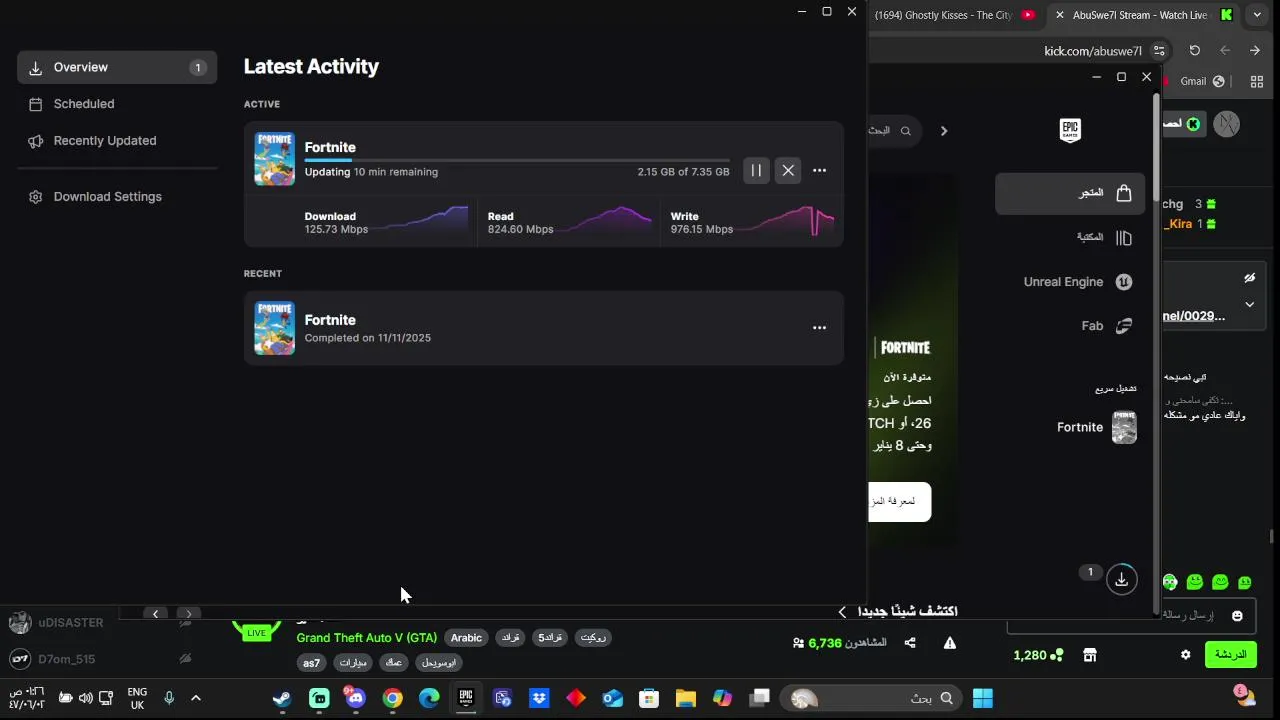Image resolution: width=1280 pixels, height=720 pixels.
Task: Open the Grand Theft Auto V (GTA) category link
Action: click(366, 638)
